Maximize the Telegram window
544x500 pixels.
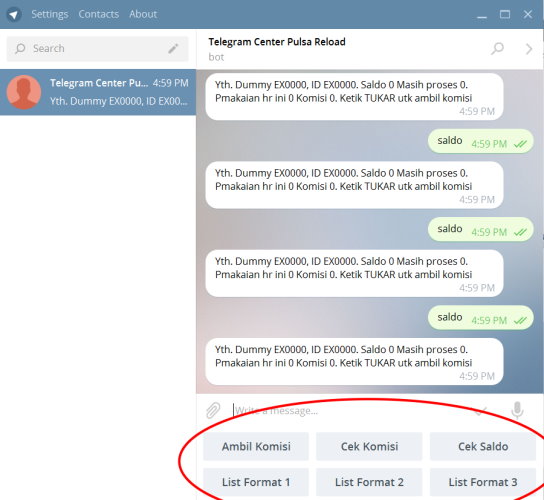[504, 15]
